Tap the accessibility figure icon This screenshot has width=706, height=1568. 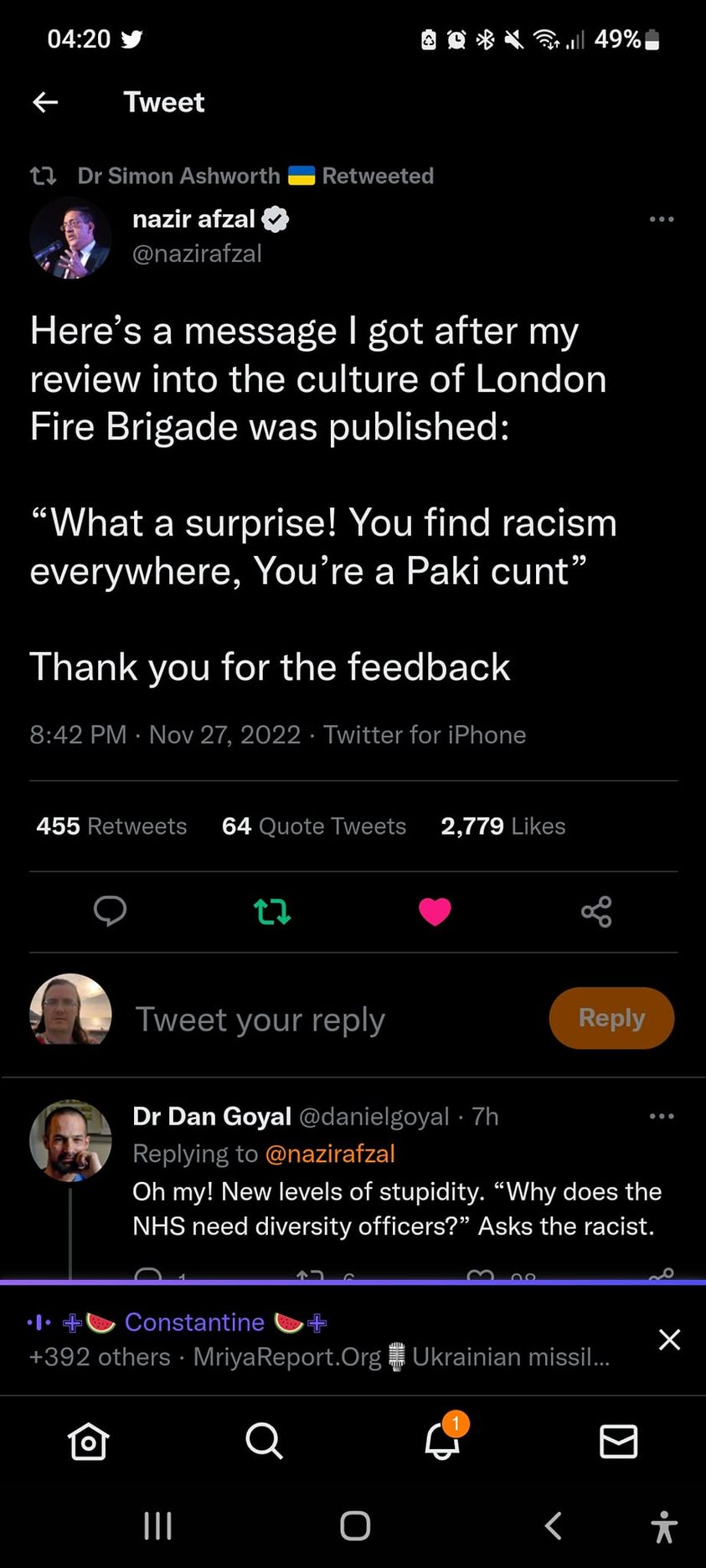tap(664, 1525)
